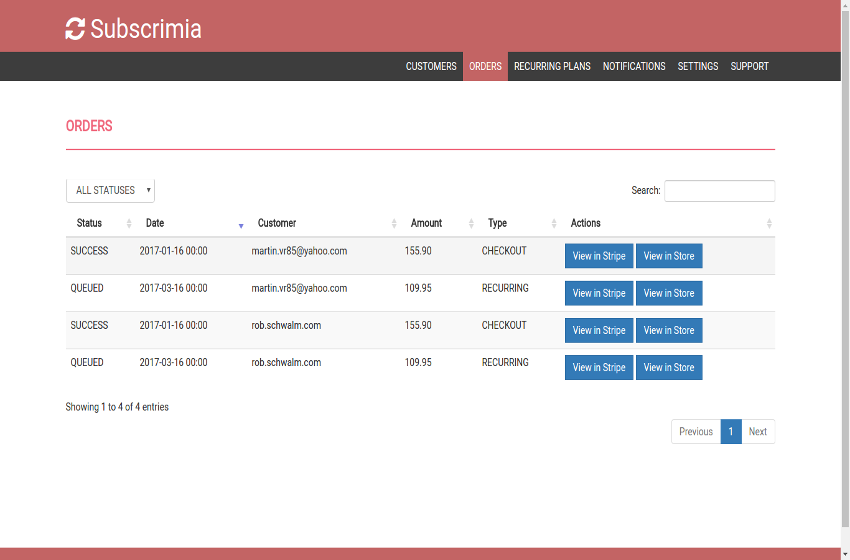The width and height of the screenshot is (850, 560).
Task: Click the Next pagination button
Action: pyautogui.click(x=758, y=432)
